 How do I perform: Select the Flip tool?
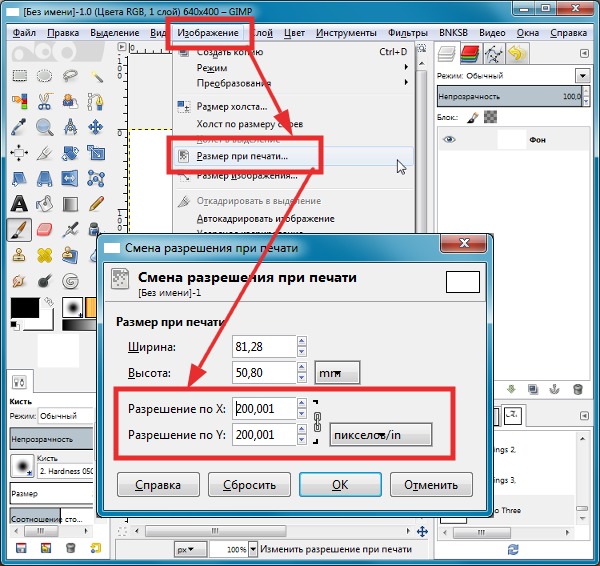tap(70, 179)
